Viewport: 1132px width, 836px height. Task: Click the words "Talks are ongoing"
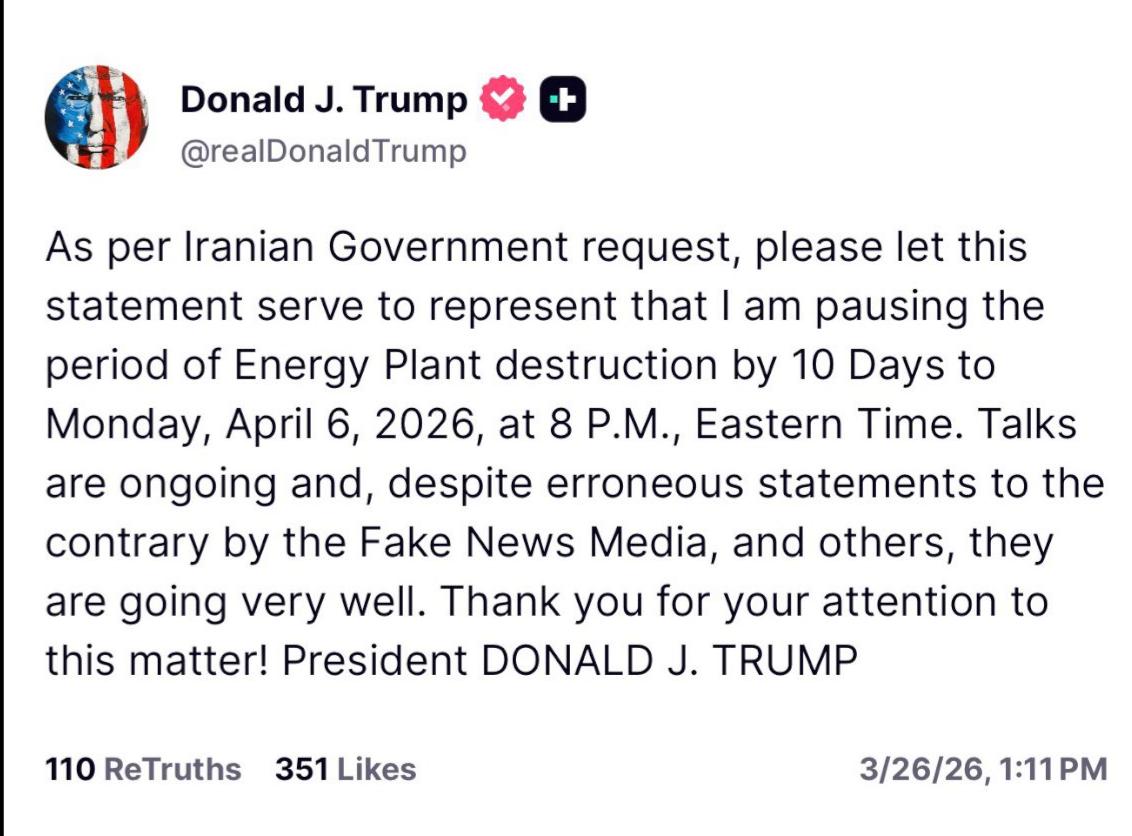coord(1033,425)
